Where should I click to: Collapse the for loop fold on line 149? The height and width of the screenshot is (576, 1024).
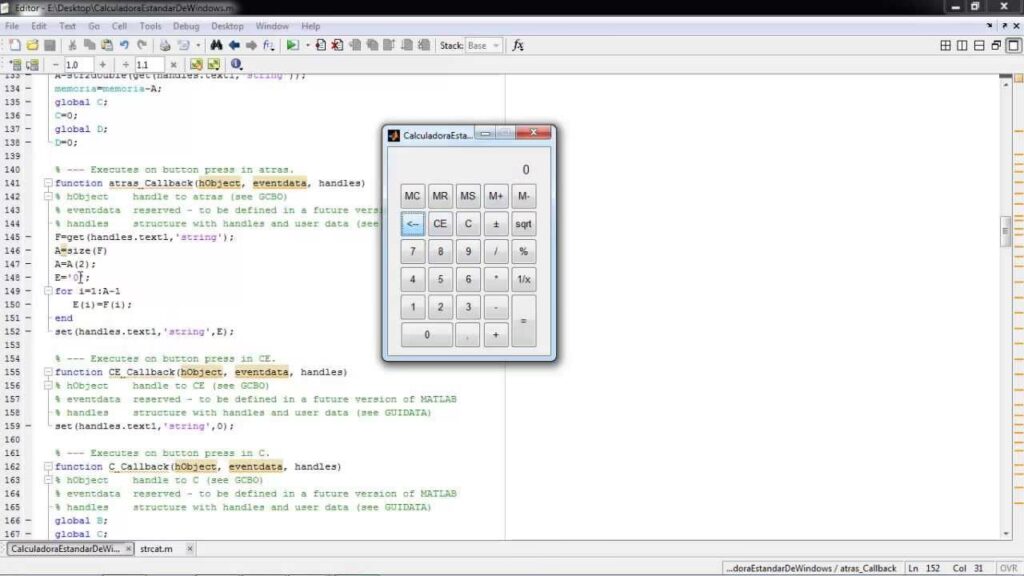pyautogui.click(x=48, y=292)
